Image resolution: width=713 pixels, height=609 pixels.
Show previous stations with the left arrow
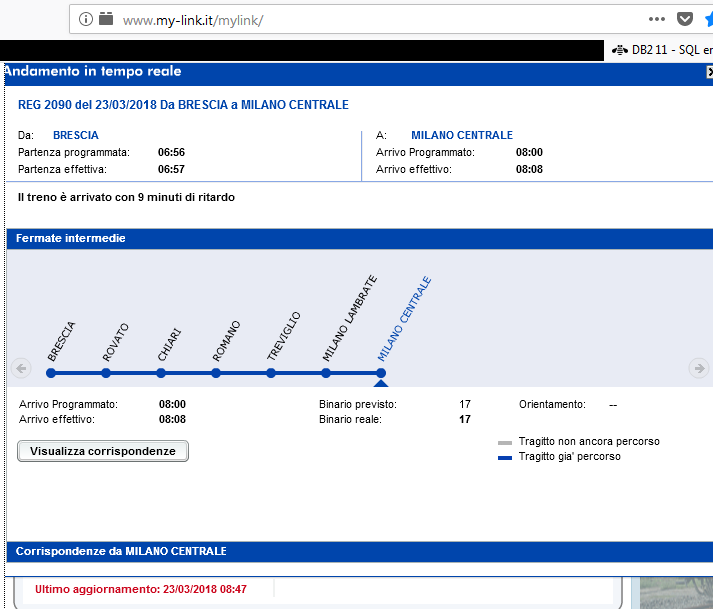click(21, 368)
